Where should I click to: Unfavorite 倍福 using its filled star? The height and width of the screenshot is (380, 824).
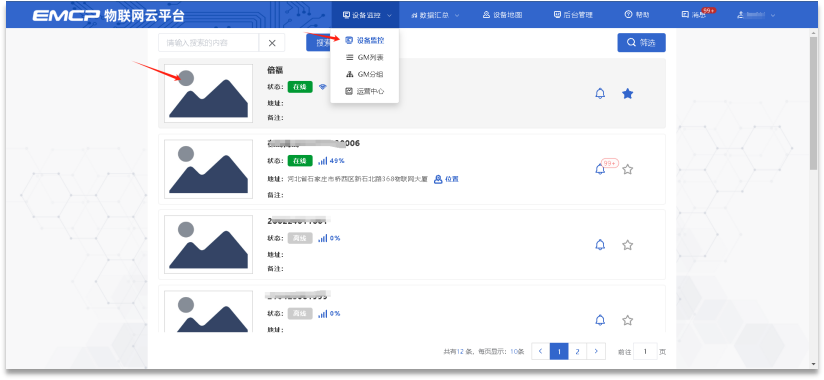(x=627, y=94)
